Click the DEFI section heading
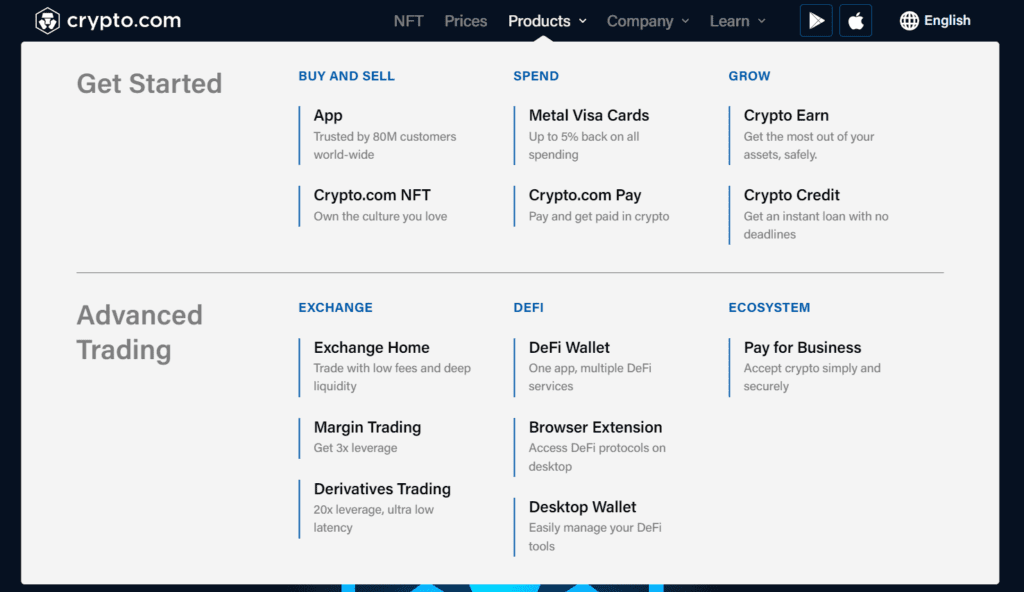This screenshot has height=592, width=1024. click(528, 307)
